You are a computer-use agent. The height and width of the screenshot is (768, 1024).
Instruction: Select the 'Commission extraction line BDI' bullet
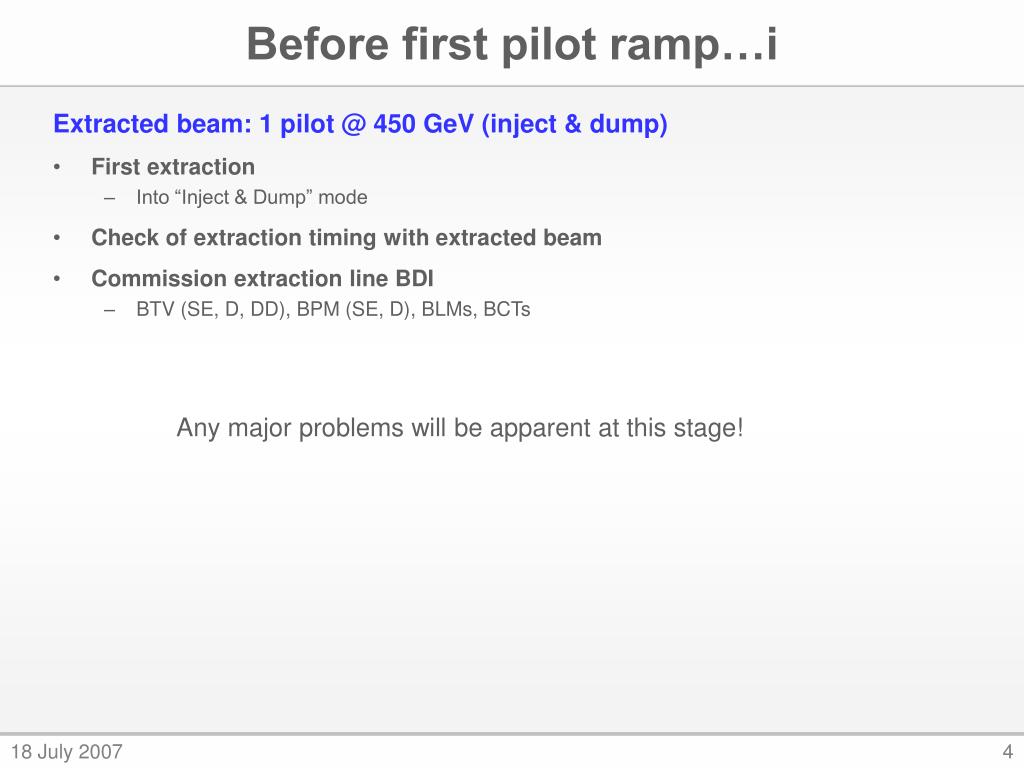pos(263,279)
